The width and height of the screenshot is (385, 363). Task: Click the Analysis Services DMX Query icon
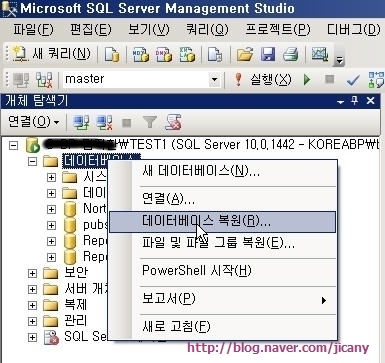click(x=164, y=54)
